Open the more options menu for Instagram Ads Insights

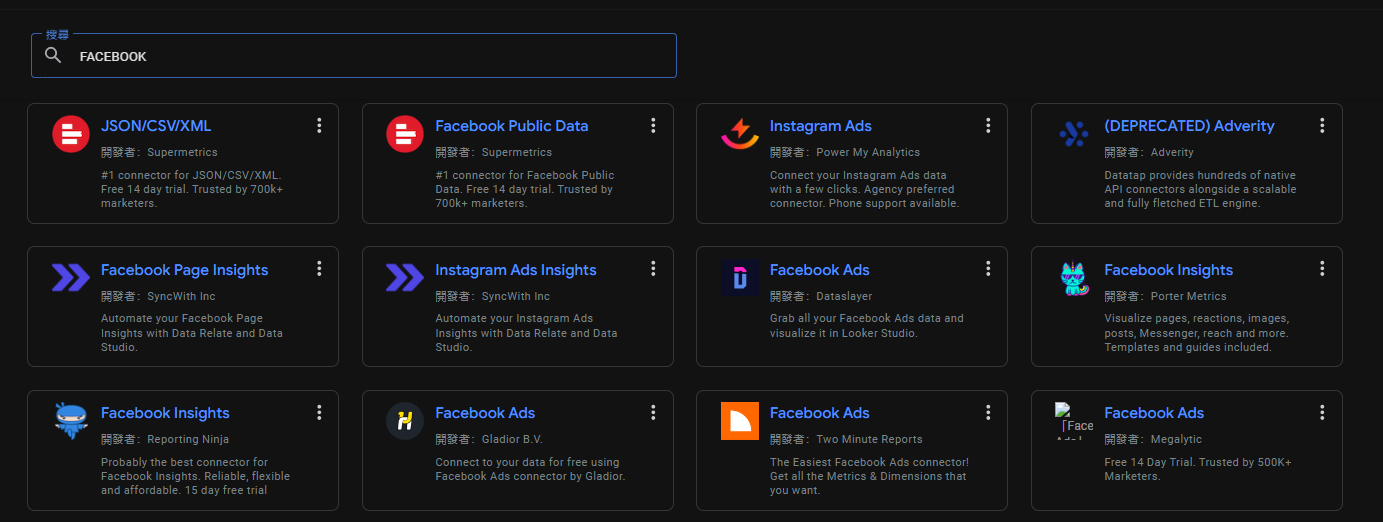point(653,268)
